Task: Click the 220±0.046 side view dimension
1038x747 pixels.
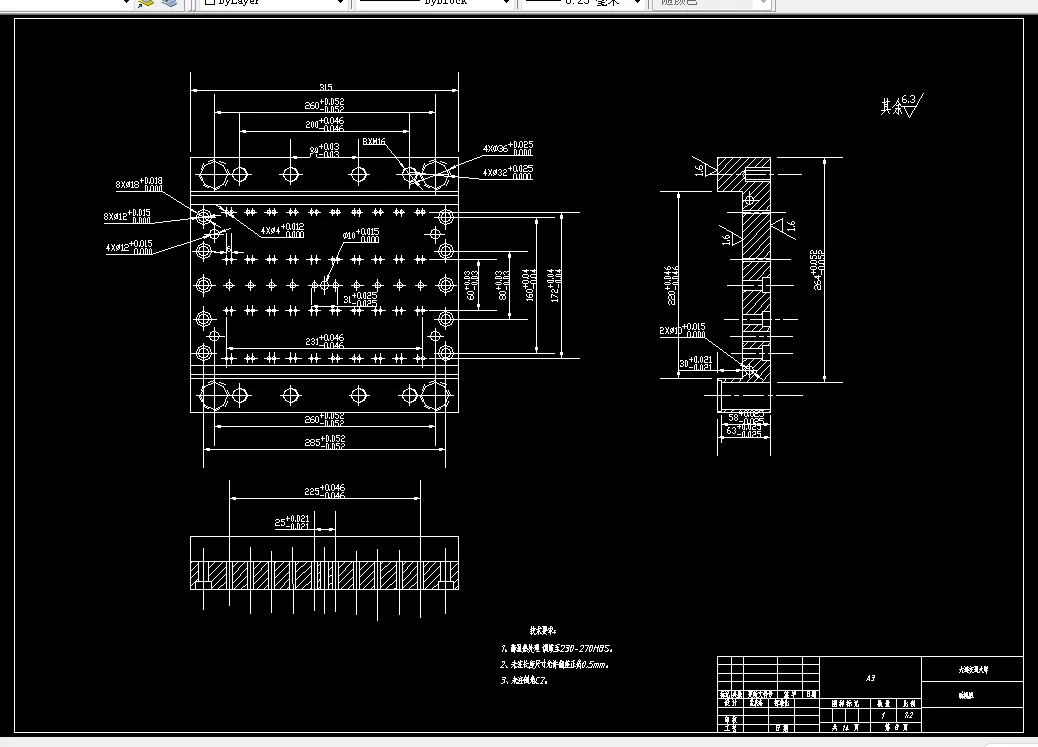Action: click(x=671, y=285)
